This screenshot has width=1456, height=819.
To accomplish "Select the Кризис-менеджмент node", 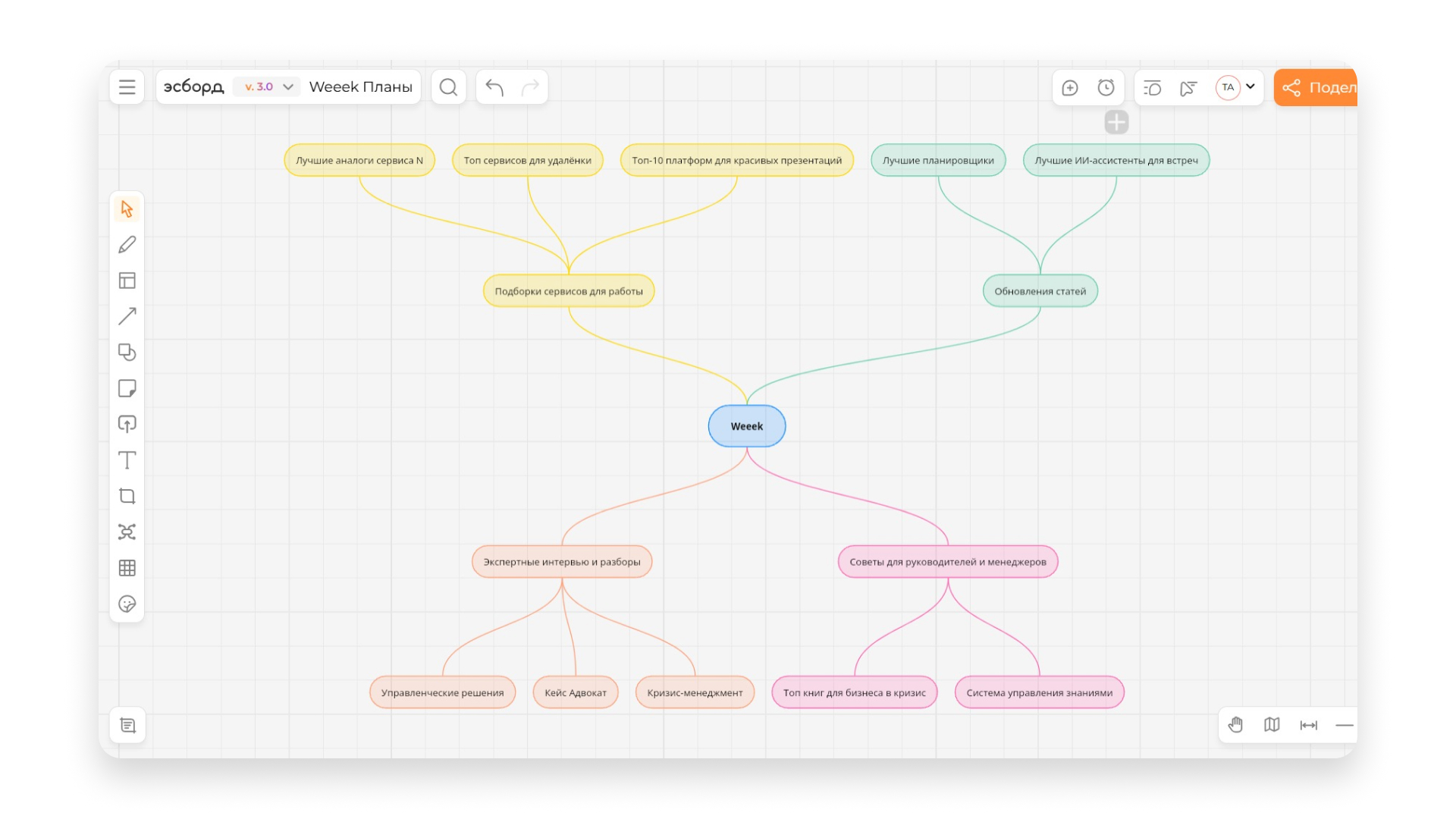I will (695, 692).
